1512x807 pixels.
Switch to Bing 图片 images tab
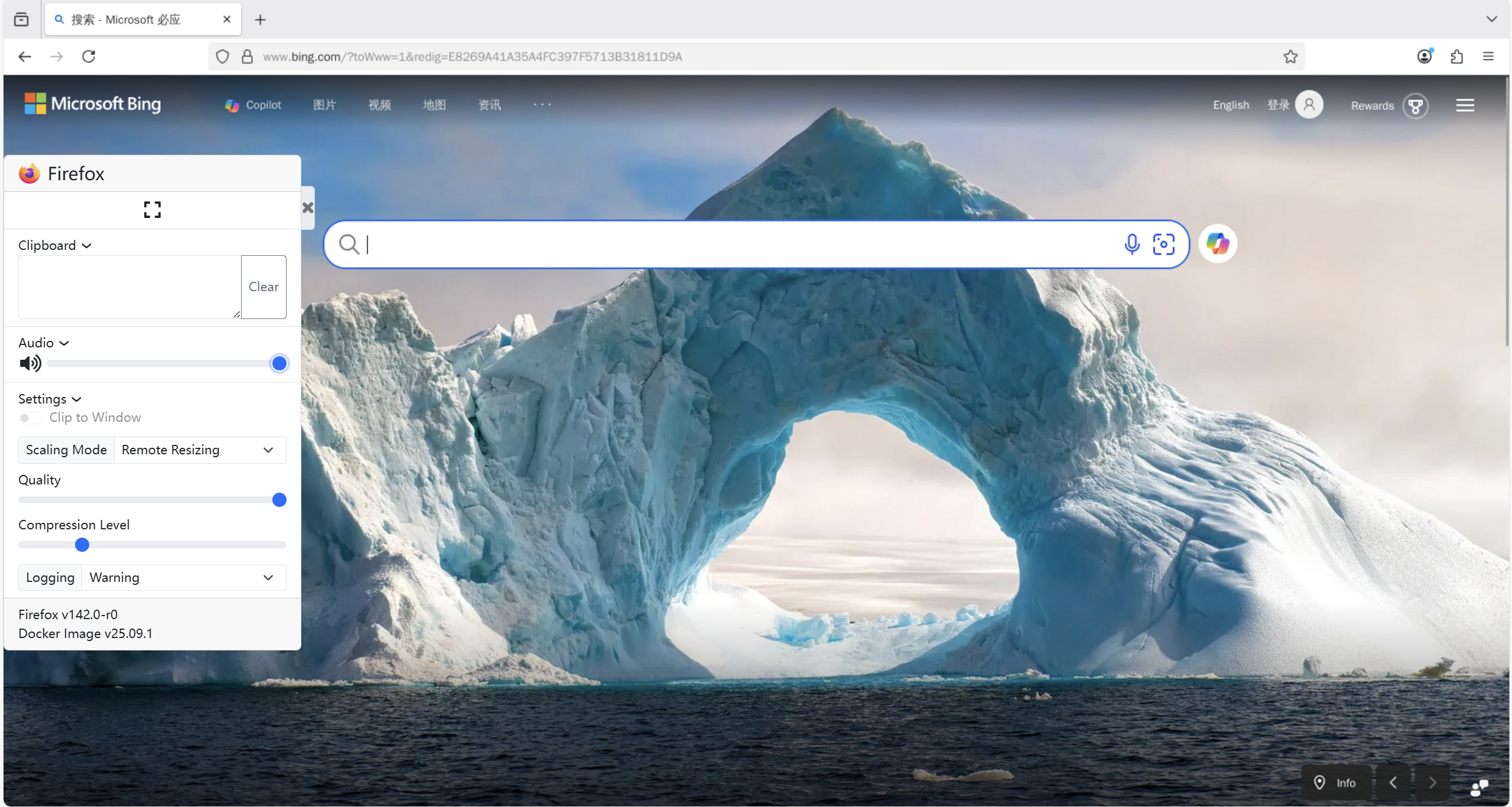tap(325, 105)
